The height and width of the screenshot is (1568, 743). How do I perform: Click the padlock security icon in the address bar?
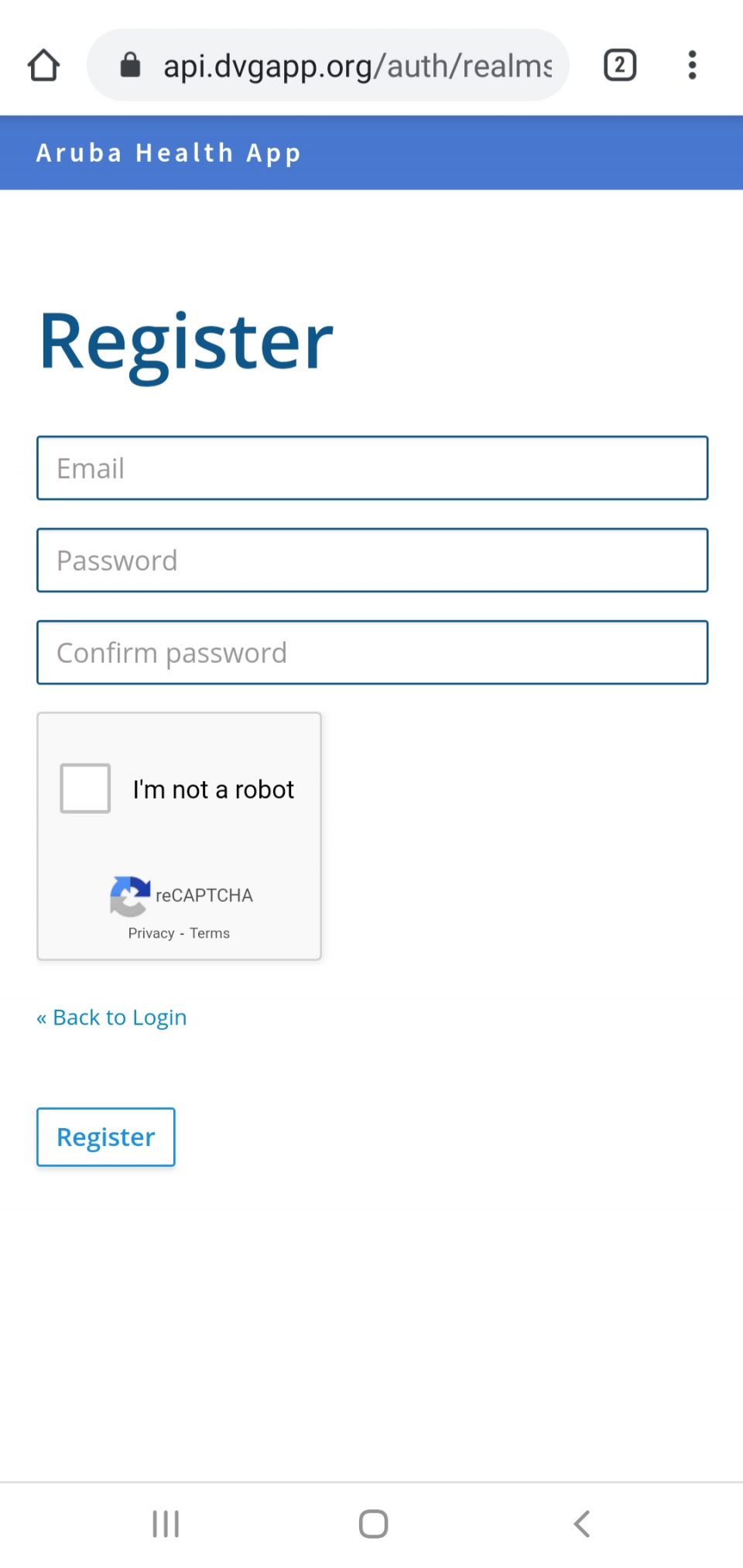130,64
